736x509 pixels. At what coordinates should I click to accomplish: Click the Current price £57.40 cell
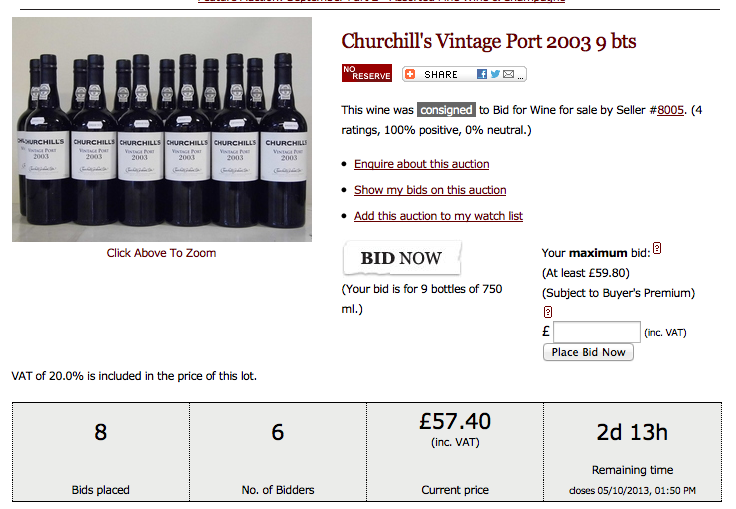455,451
